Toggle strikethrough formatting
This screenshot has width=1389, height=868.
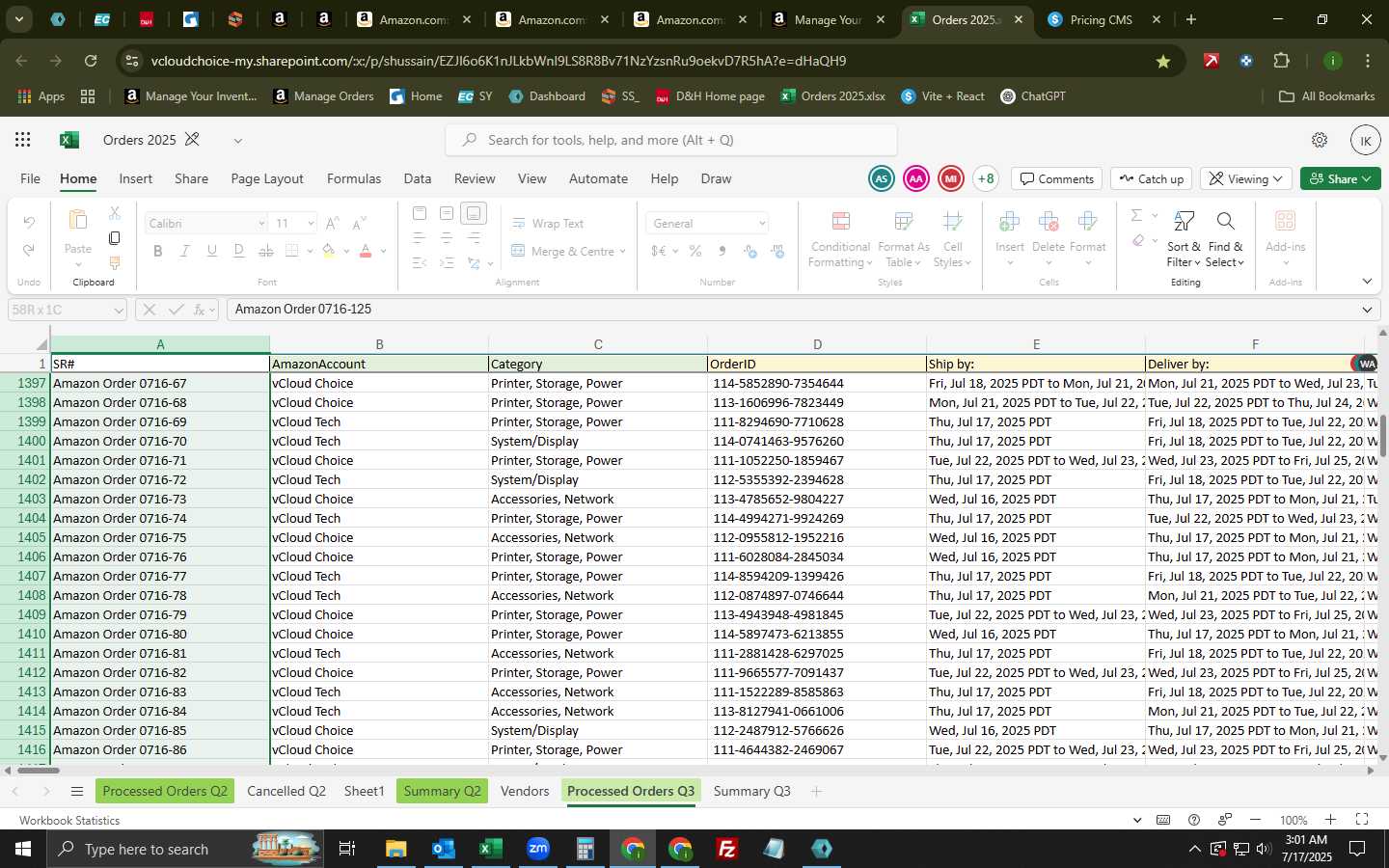click(266, 251)
